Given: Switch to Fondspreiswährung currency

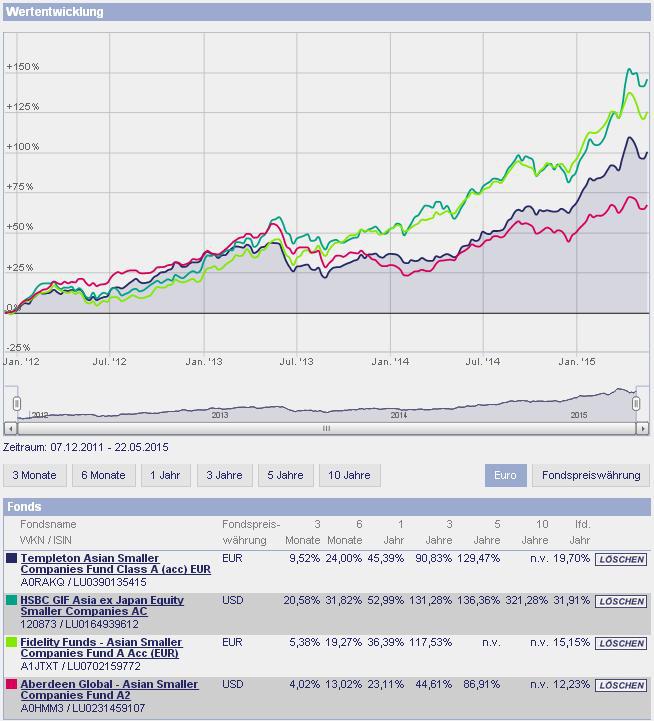Looking at the screenshot, I should [591, 475].
